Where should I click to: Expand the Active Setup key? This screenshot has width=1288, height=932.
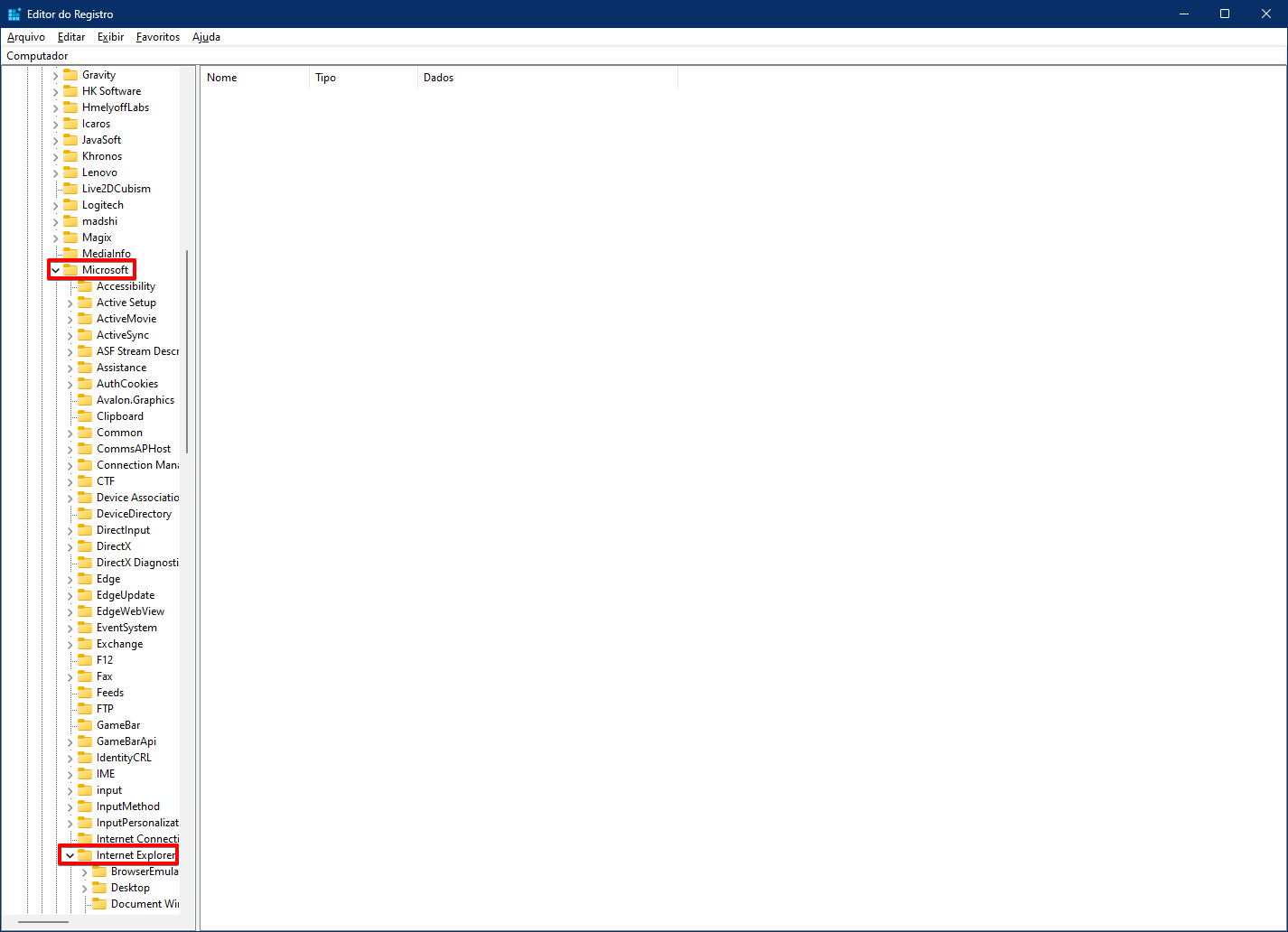(70, 303)
